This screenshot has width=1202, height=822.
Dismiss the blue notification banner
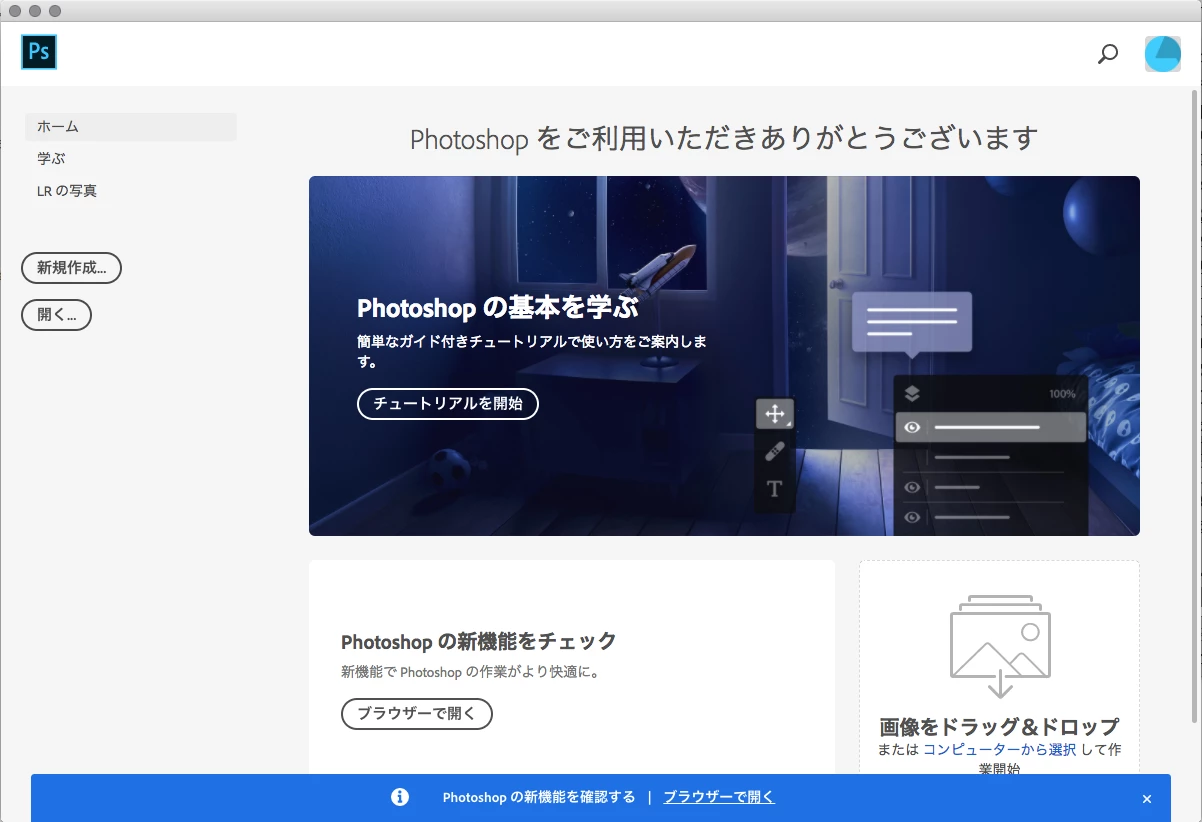[x=1147, y=799]
